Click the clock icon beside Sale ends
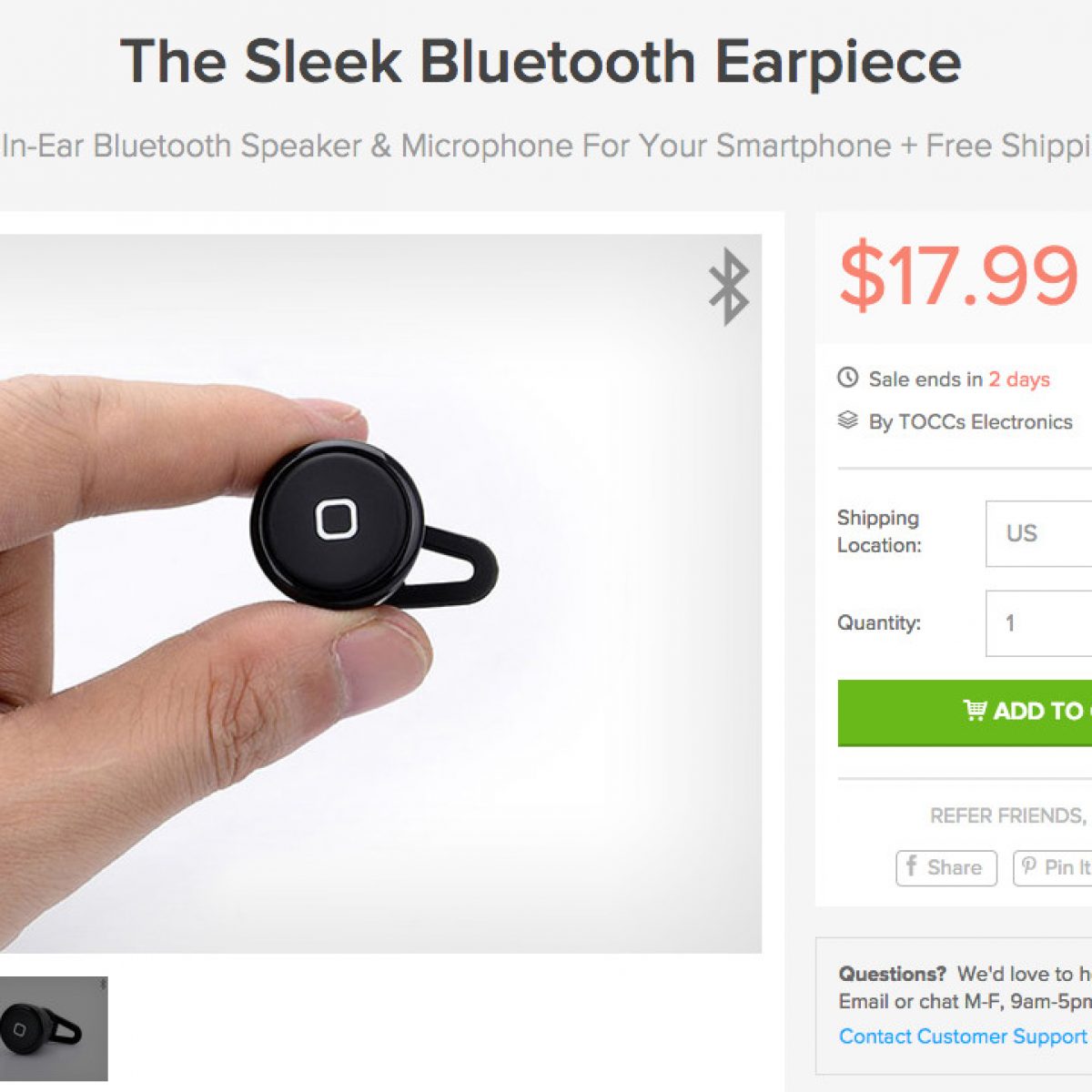 847,378
